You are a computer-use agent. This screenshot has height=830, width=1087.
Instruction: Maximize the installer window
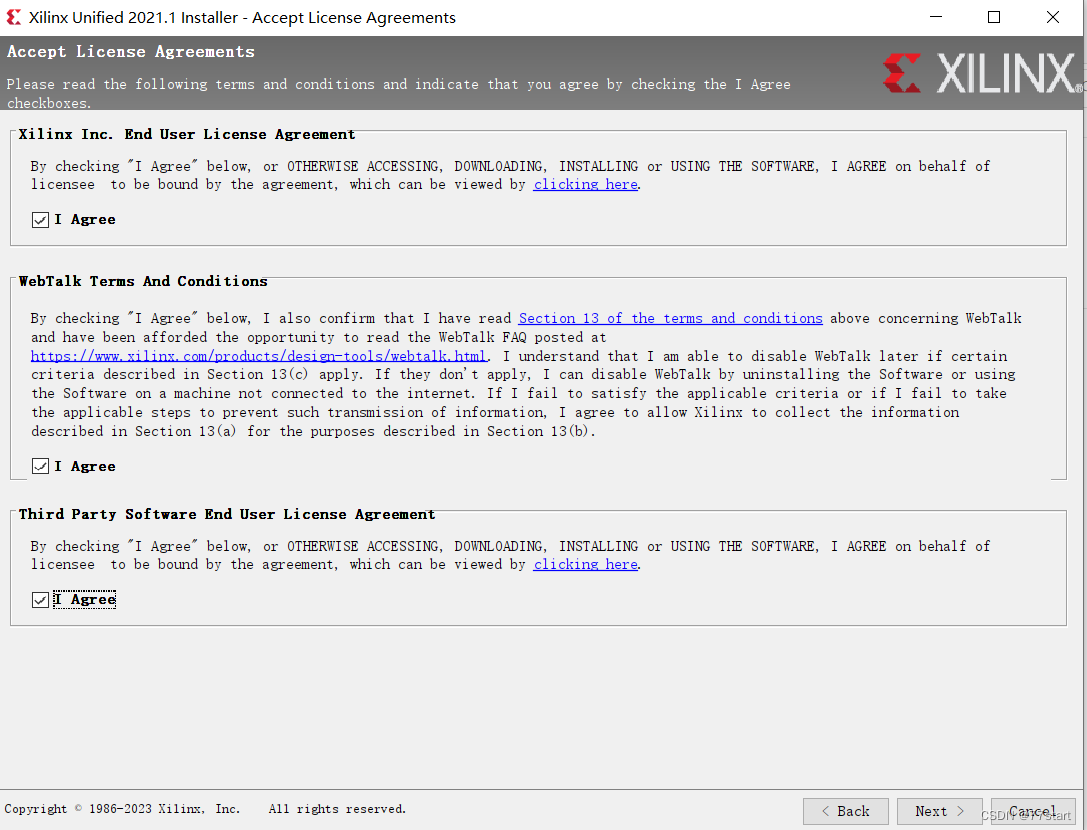pyautogui.click(x=994, y=17)
